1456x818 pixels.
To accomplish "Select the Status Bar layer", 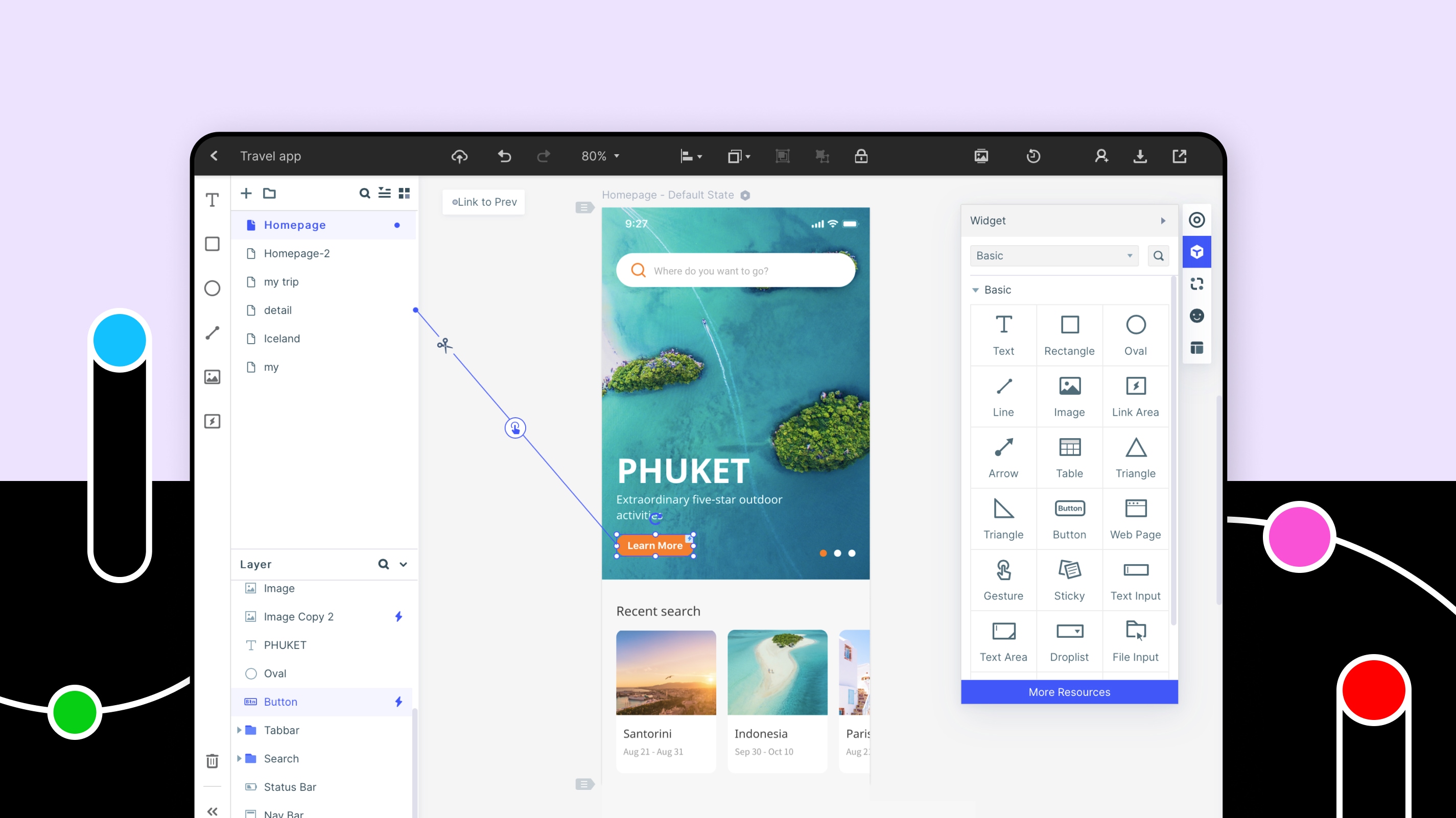I will pos(322,787).
